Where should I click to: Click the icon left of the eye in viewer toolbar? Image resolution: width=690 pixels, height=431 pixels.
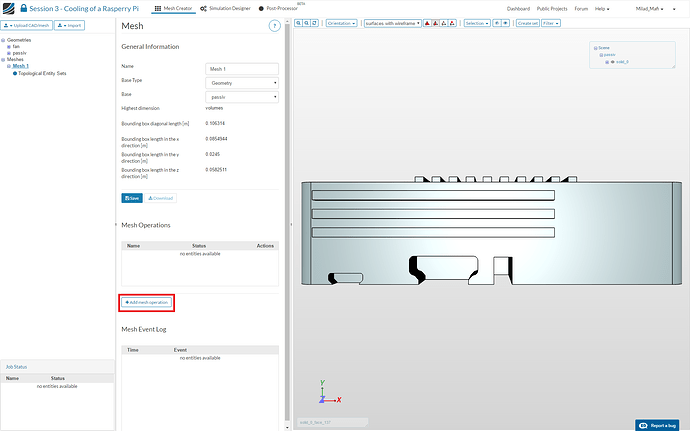[497, 23]
